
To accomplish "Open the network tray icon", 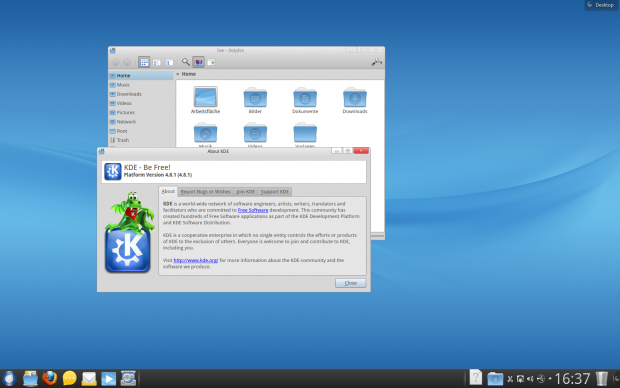I will pos(541,379).
